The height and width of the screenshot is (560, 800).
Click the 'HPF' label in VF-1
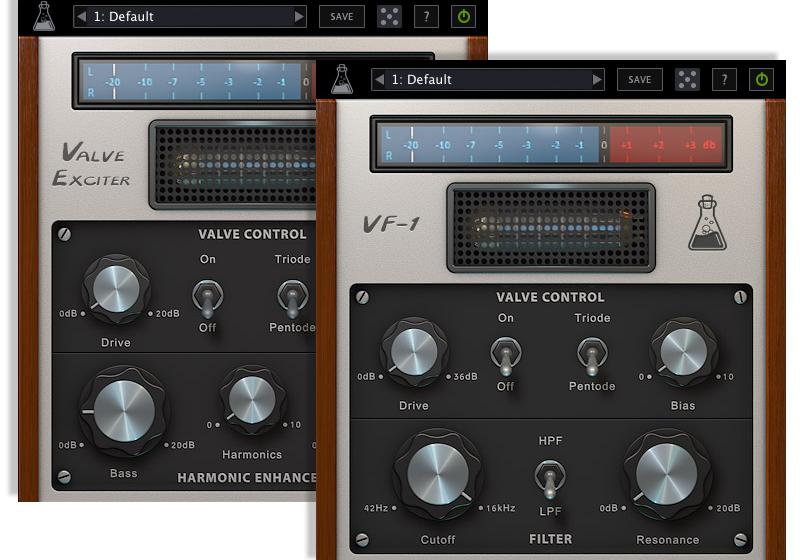point(550,441)
